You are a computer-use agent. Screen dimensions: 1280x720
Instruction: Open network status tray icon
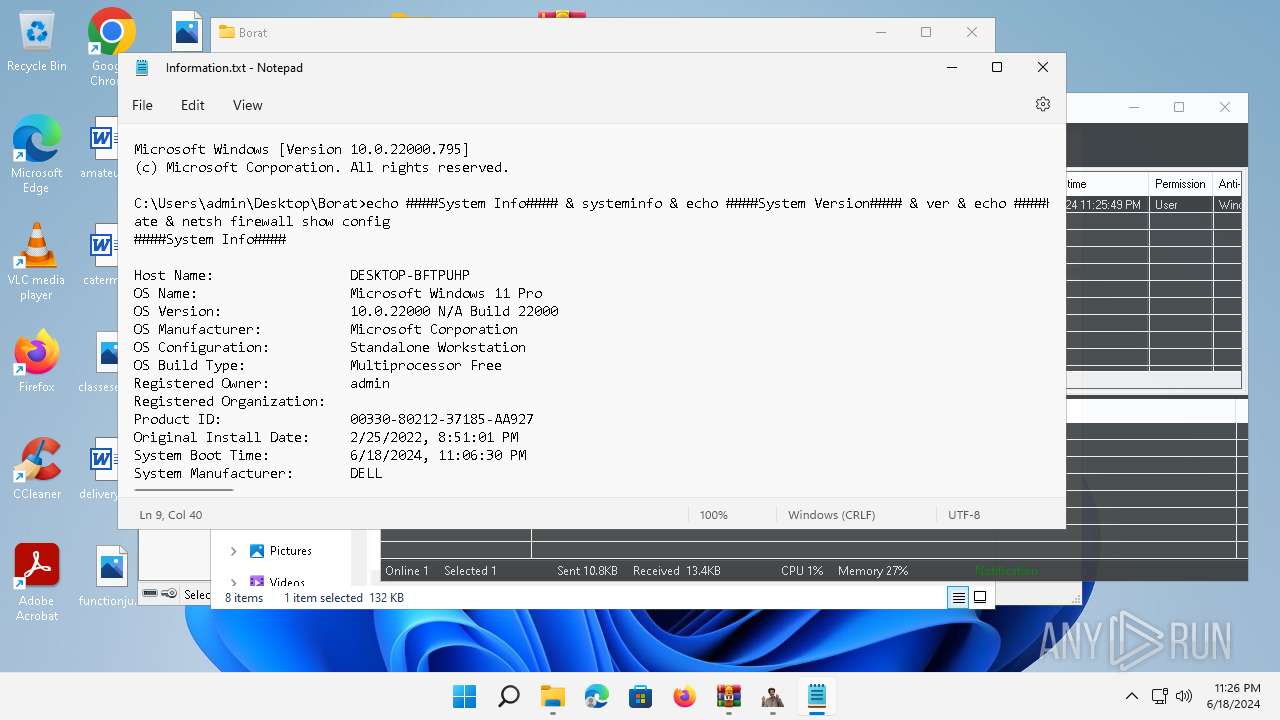1160,696
